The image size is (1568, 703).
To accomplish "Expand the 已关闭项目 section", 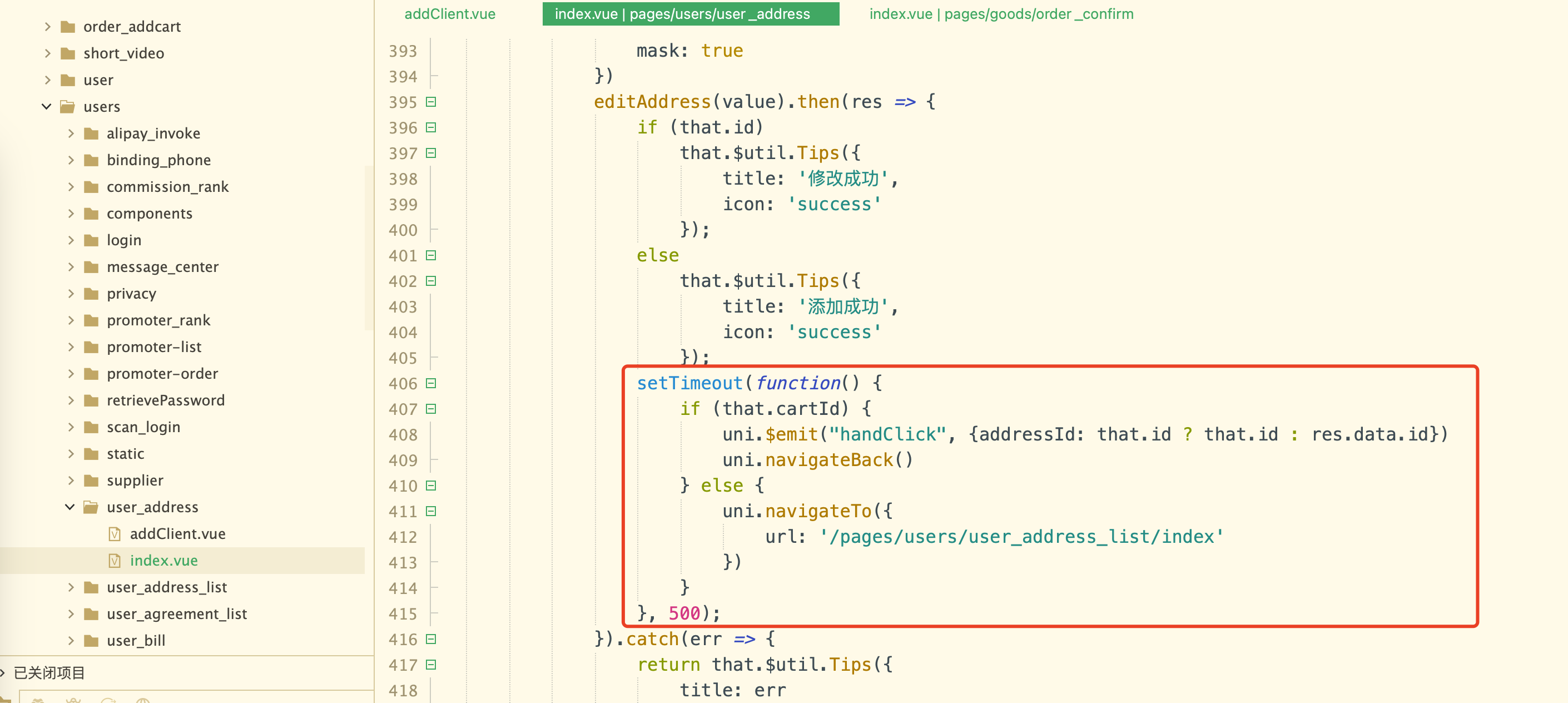I will click(3, 672).
